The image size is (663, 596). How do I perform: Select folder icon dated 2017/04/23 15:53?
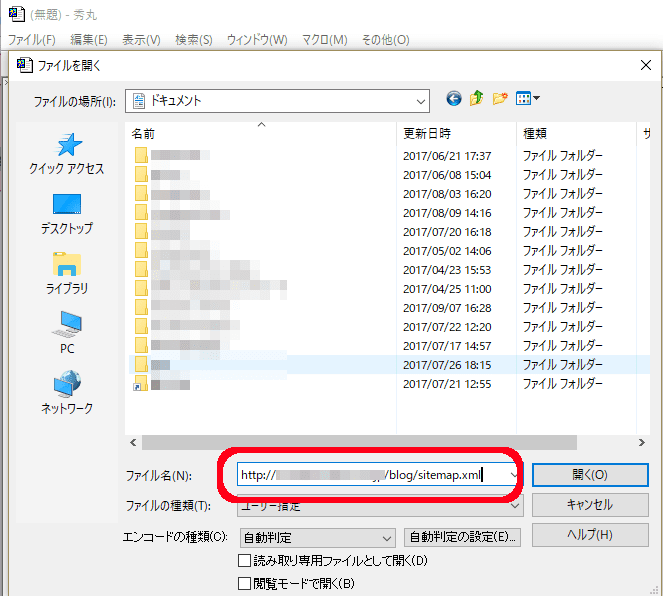[x=141, y=269]
